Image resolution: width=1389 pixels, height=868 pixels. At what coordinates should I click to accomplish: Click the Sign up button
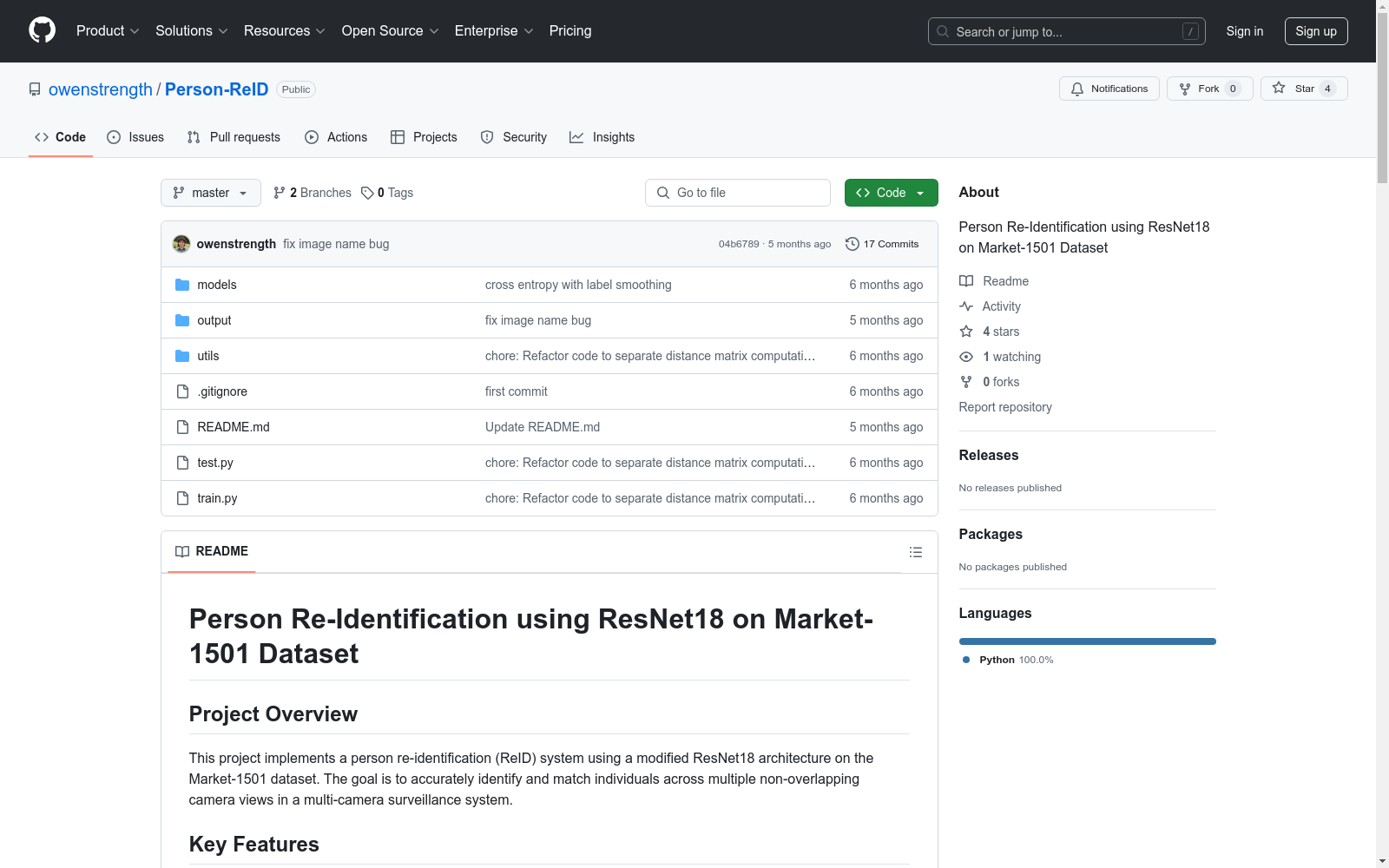pos(1316,31)
